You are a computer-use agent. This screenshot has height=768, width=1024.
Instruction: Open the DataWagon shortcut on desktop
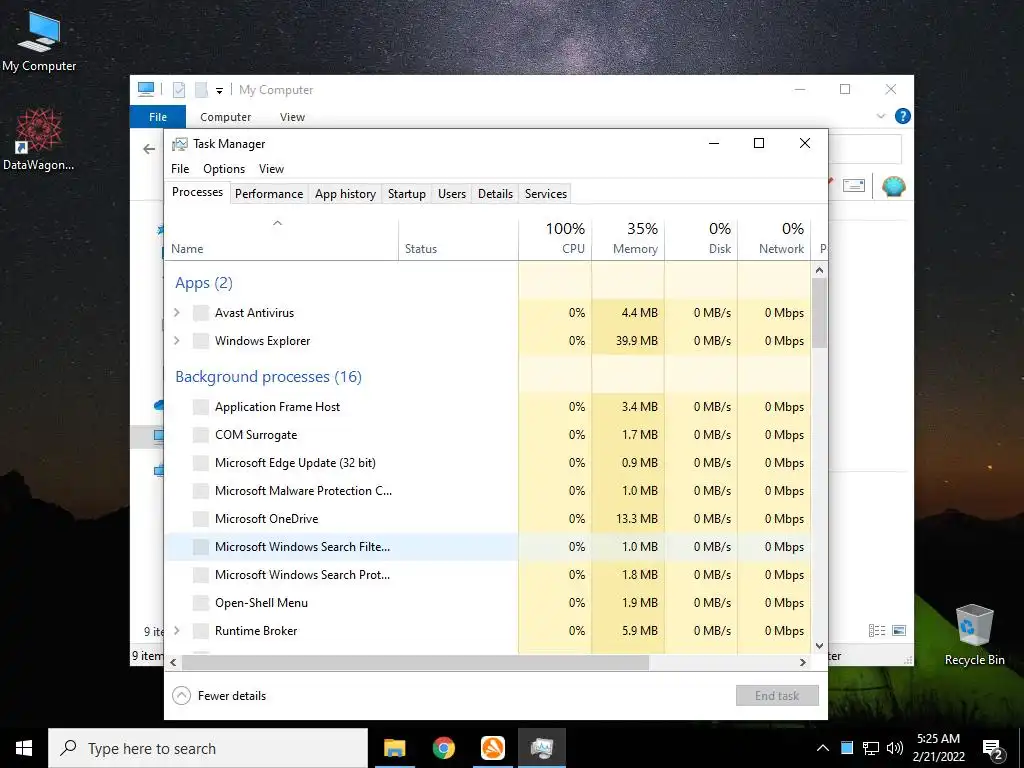tap(39, 138)
